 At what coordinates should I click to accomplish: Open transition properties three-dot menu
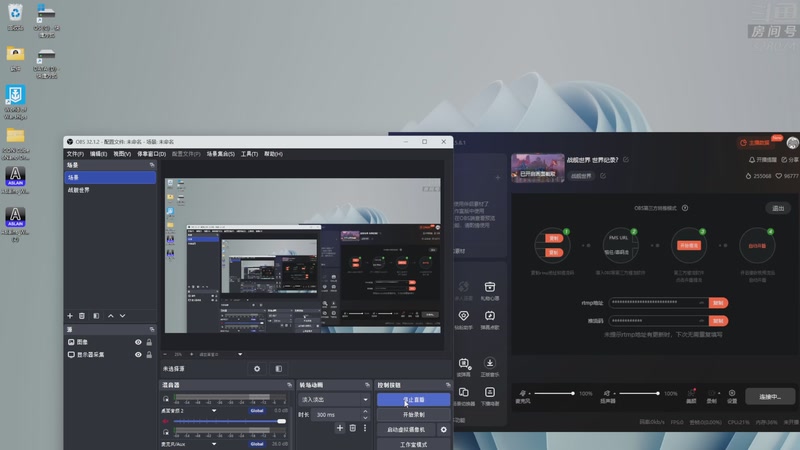(x=365, y=428)
